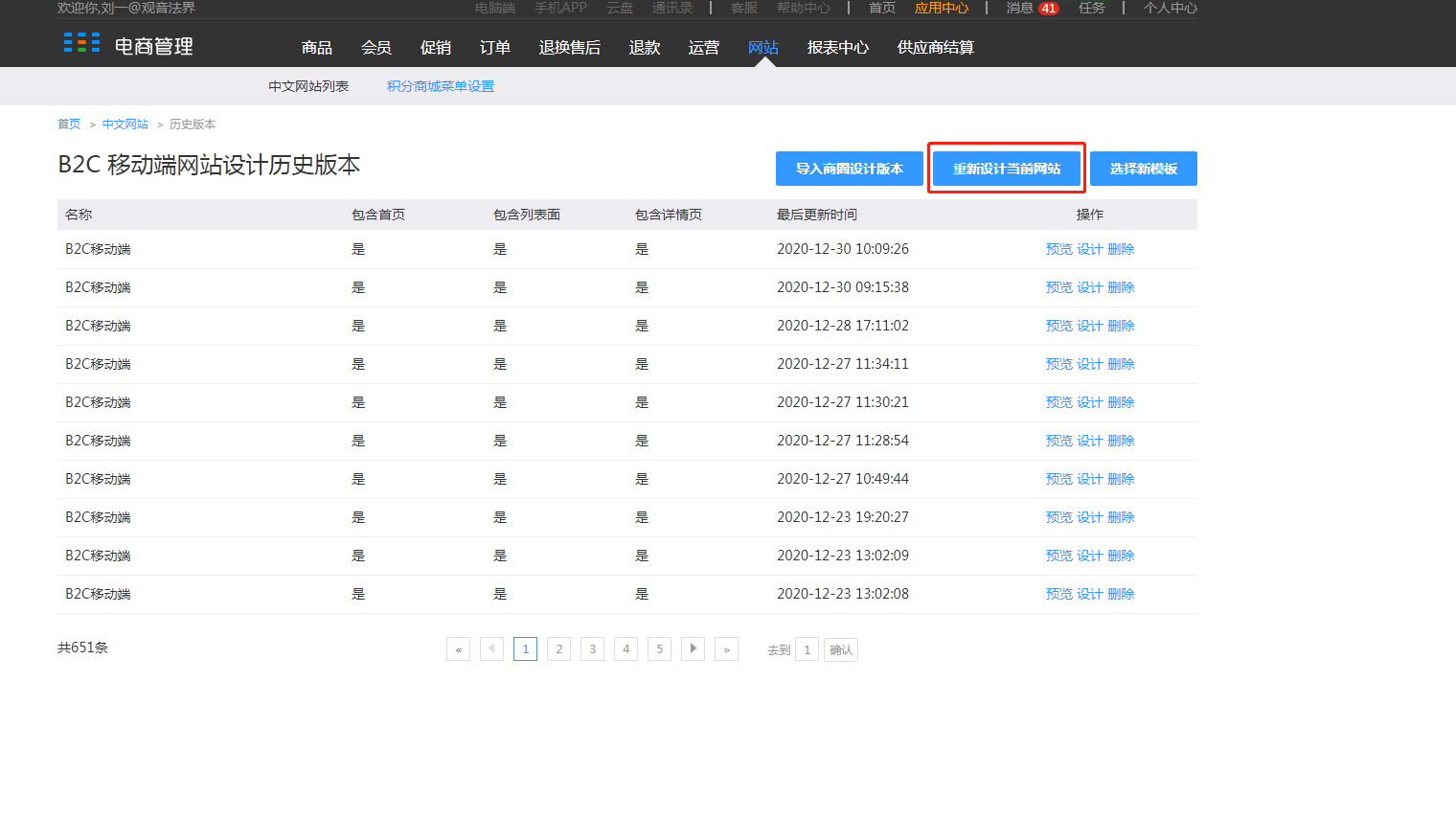Switch to 积分商城菜单设置 sub-tab
1456x818 pixels.
(x=441, y=86)
